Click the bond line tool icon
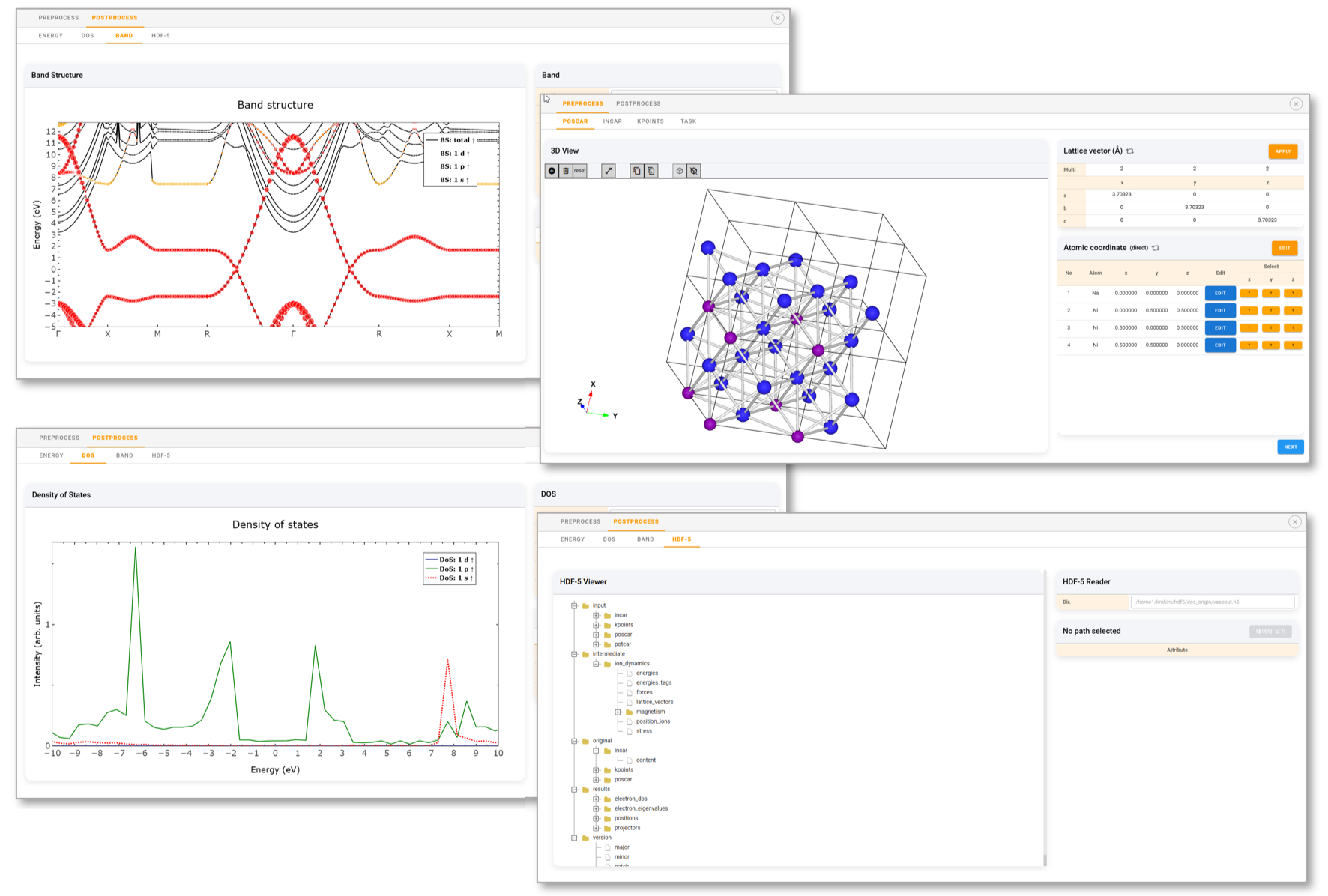1328x896 pixels. click(x=609, y=171)
